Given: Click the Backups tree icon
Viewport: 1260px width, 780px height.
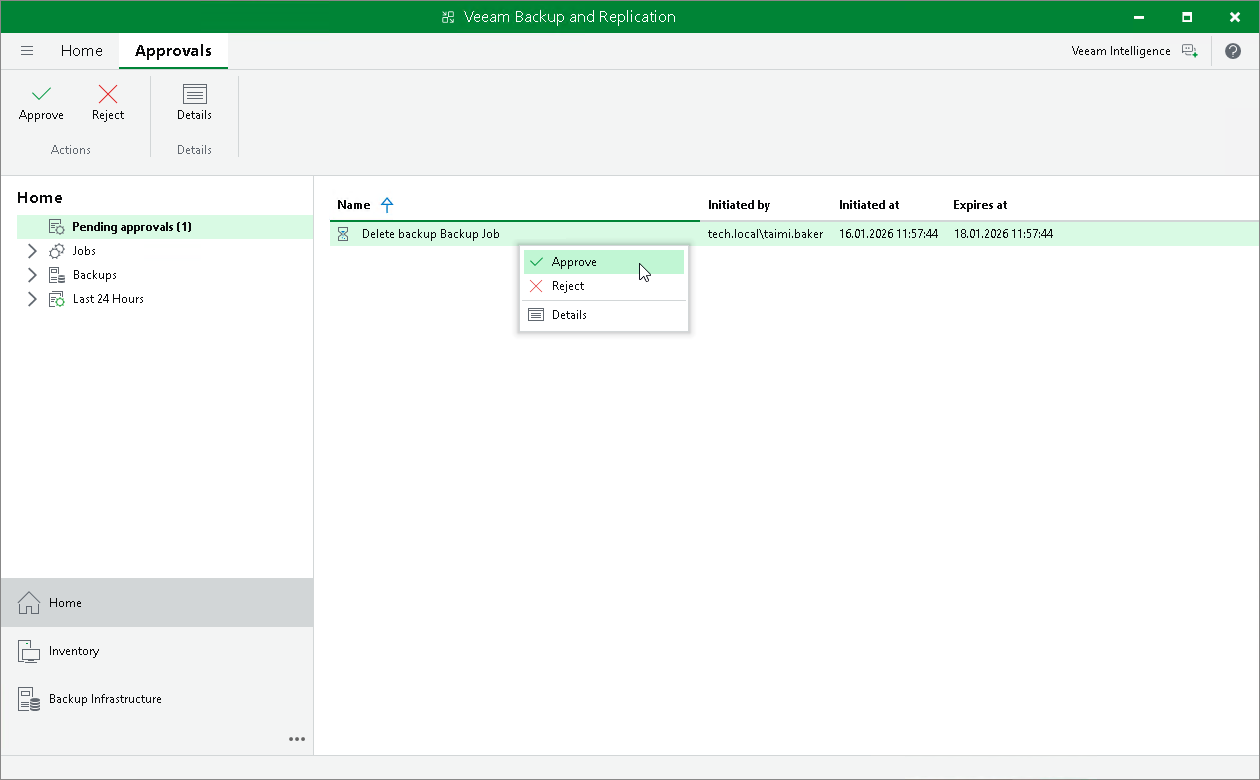Looking at the screenshot, I should [x=57, y=275].
